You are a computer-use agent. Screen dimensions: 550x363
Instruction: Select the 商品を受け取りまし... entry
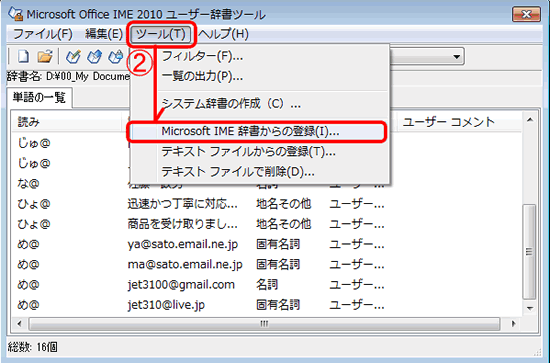pos(182,224)
